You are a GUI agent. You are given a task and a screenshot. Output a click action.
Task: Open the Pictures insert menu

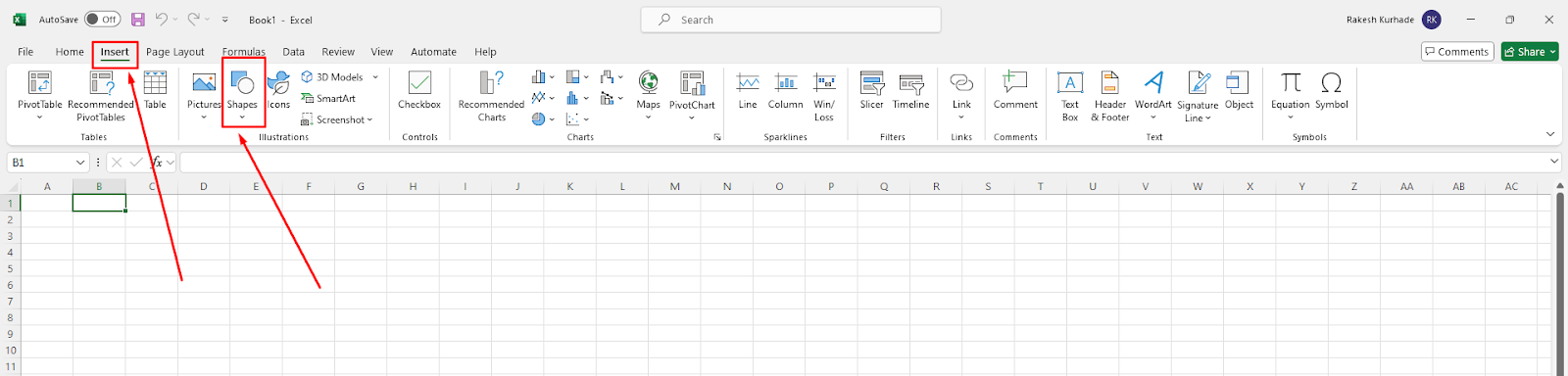pyautogui.click(x=204, y=95)
